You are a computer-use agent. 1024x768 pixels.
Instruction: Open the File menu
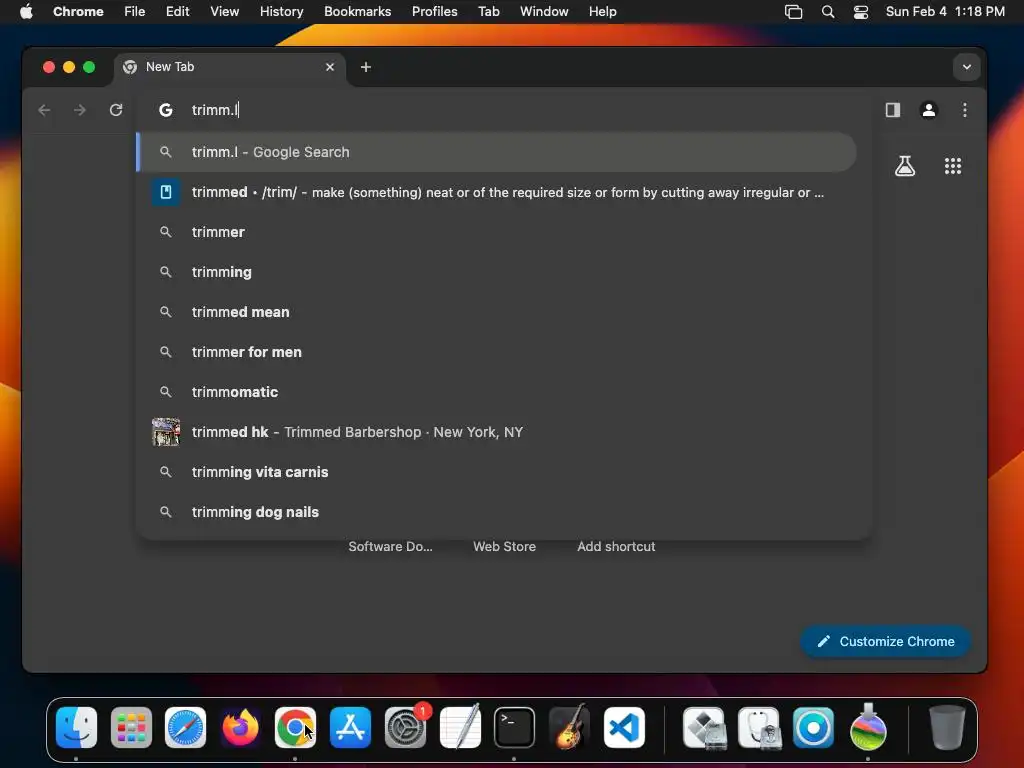pos(135,12)
